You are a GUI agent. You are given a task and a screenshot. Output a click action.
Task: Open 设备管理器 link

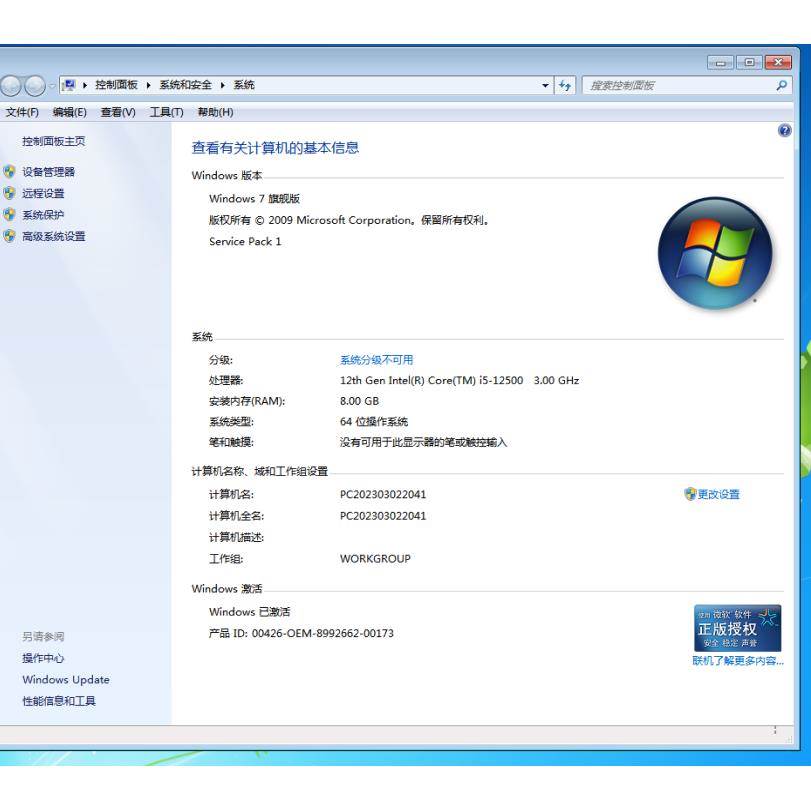coord(49,172)
